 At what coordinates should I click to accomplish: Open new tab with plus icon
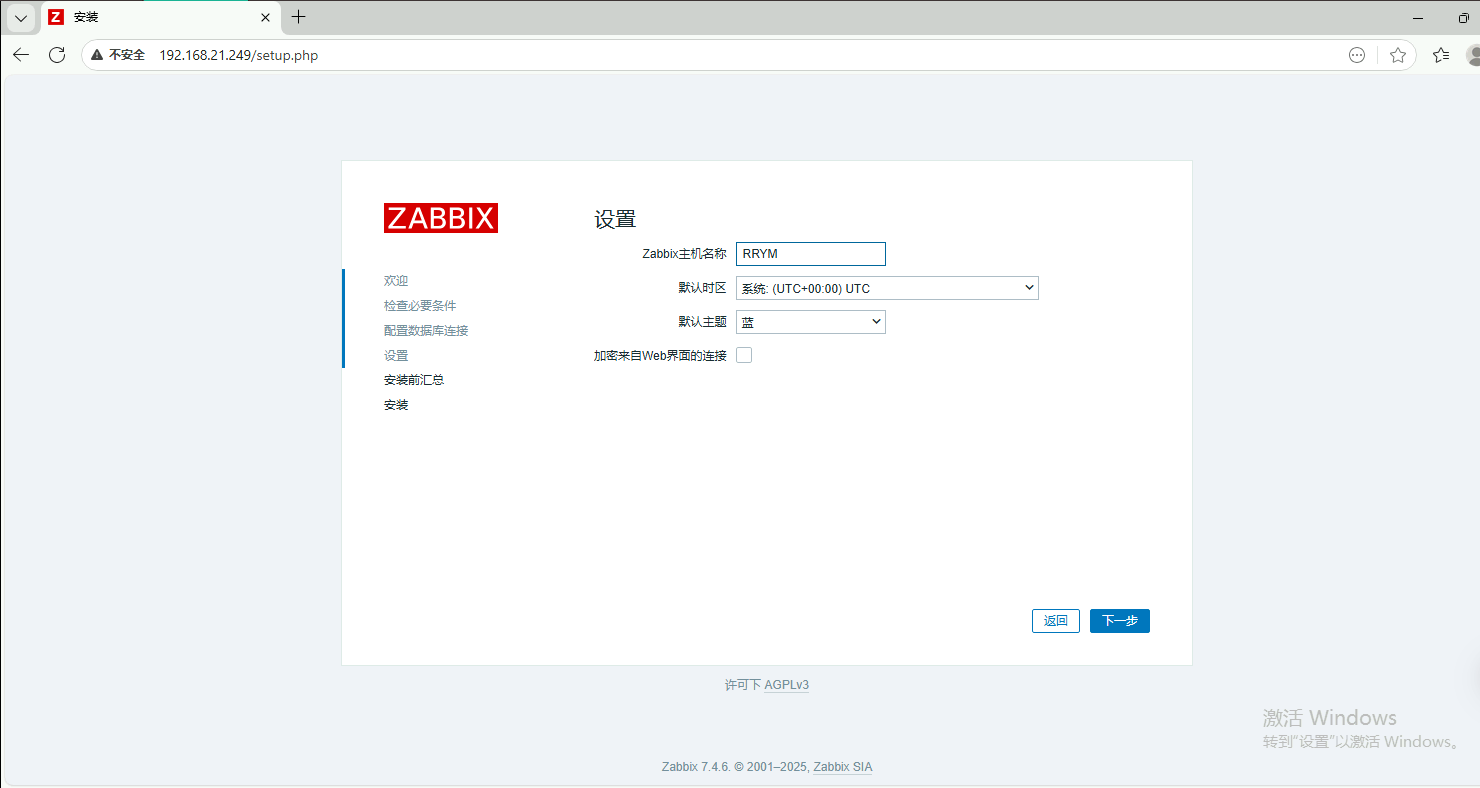[298, 17]
